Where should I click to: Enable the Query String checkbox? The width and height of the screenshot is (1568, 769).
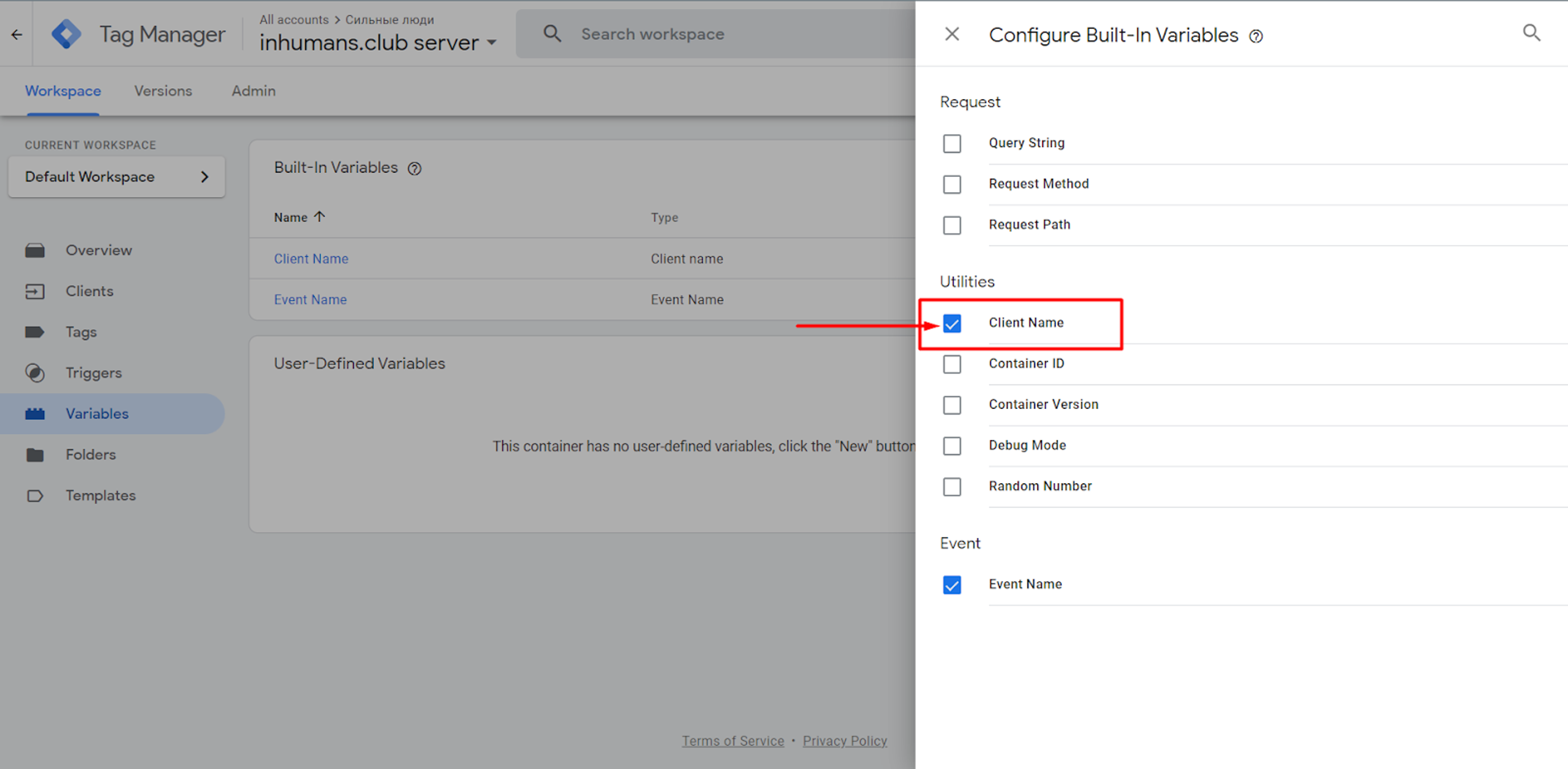(x=952, y=143)
